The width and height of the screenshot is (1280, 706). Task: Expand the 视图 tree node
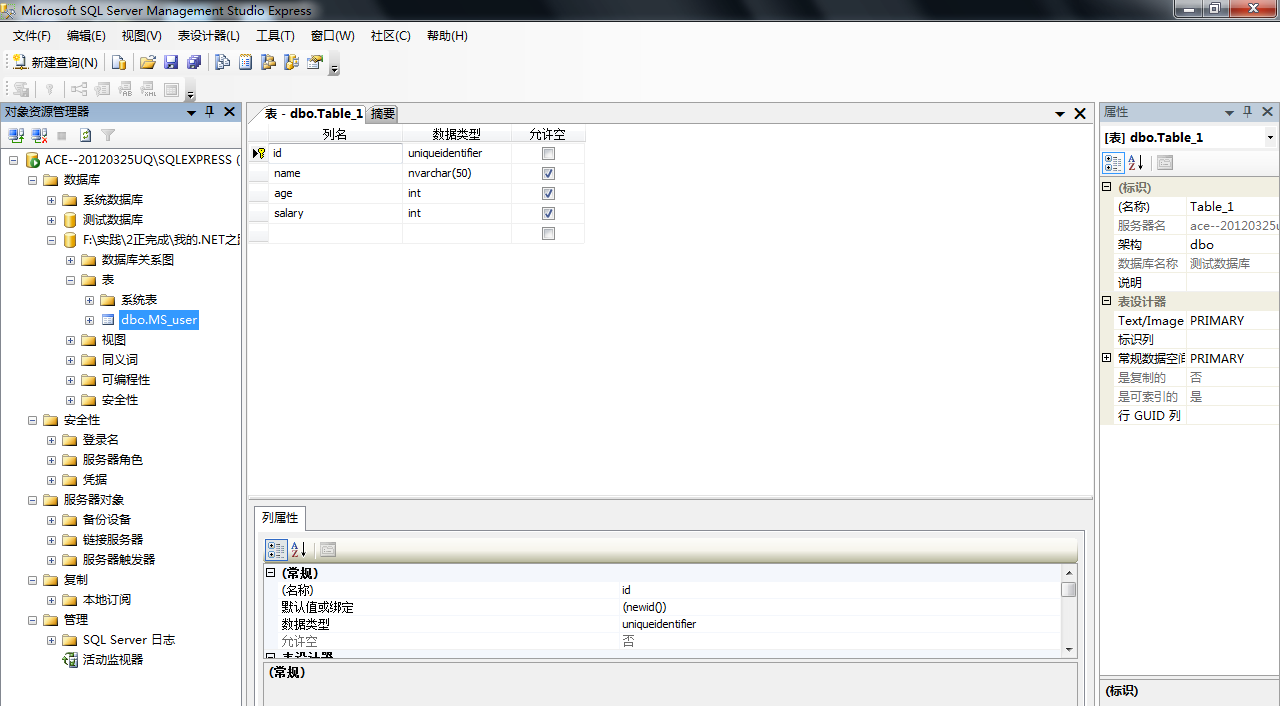coord(70,340)
